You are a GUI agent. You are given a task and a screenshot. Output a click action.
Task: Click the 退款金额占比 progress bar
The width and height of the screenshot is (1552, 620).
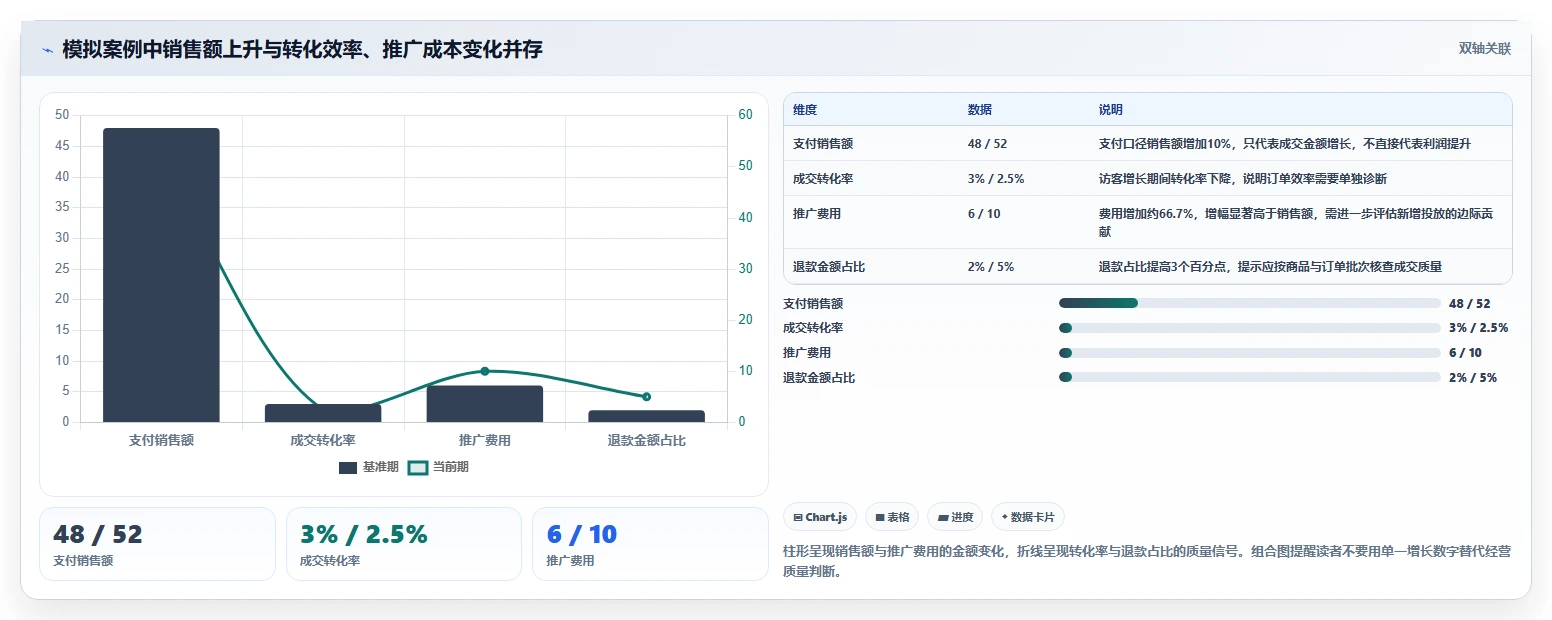(x=1249, y=377)
